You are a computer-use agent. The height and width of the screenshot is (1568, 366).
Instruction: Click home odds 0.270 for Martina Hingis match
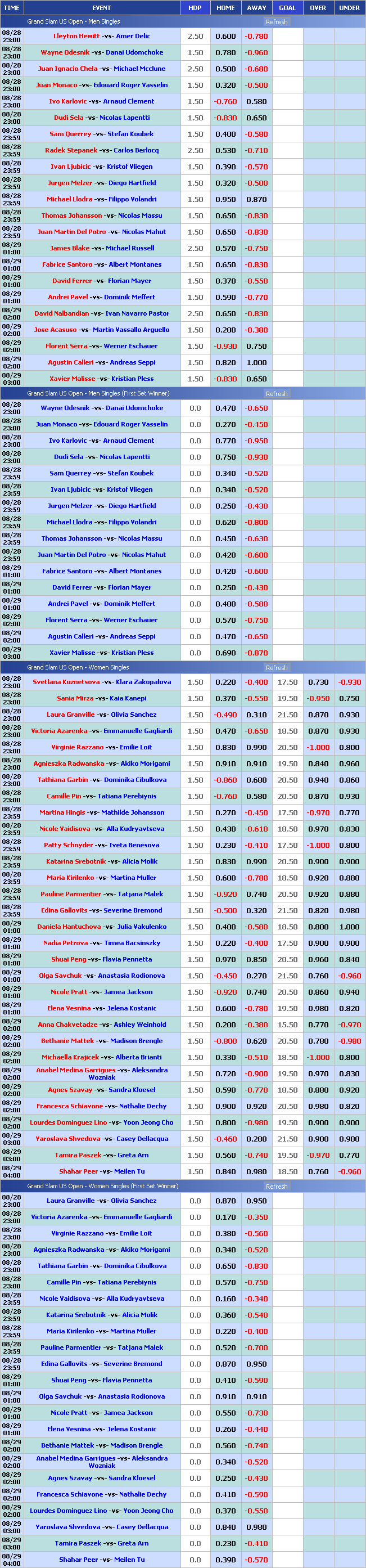tap(225, 812)
